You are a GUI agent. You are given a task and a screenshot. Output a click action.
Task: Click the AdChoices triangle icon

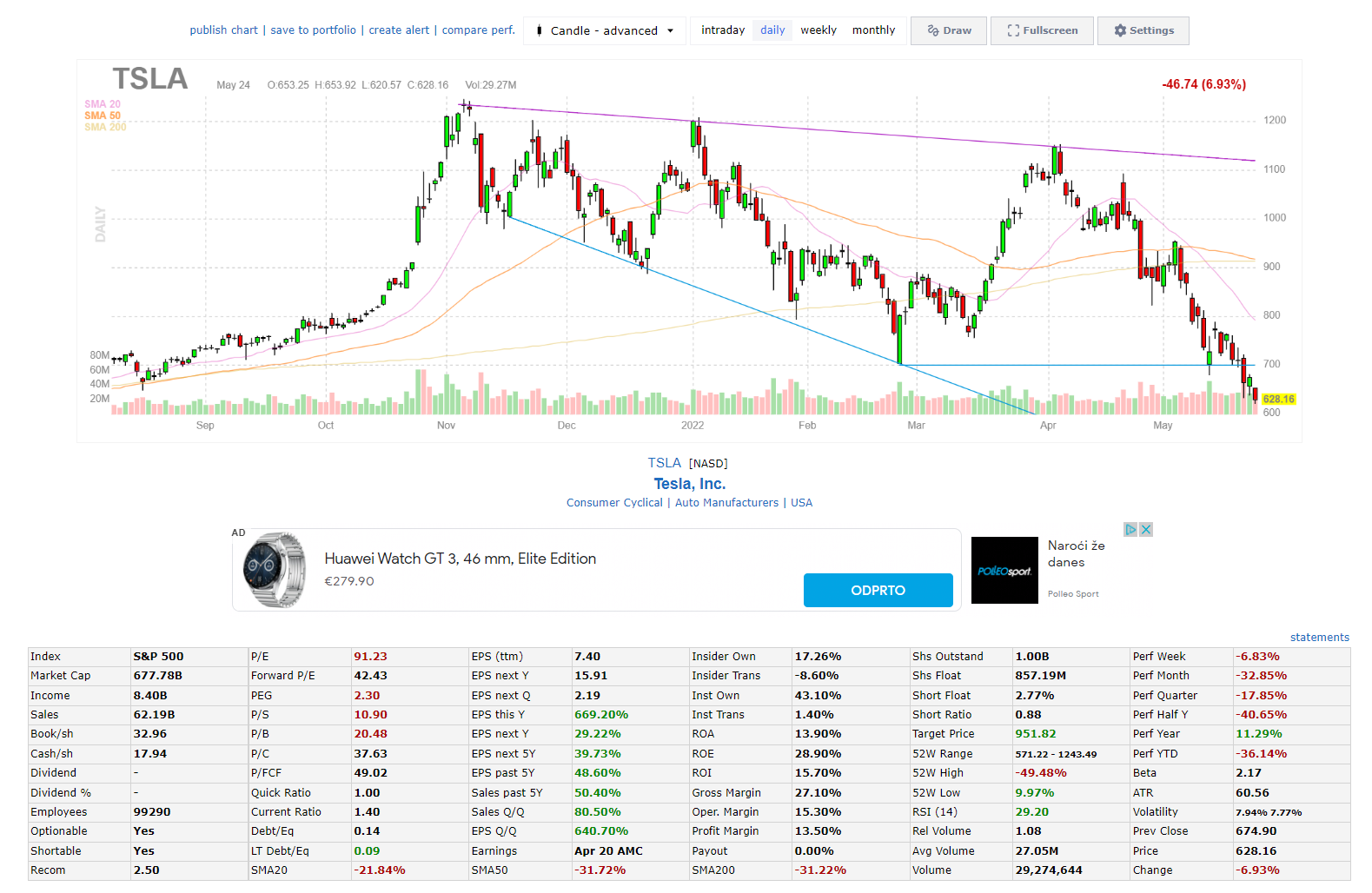1130,529
